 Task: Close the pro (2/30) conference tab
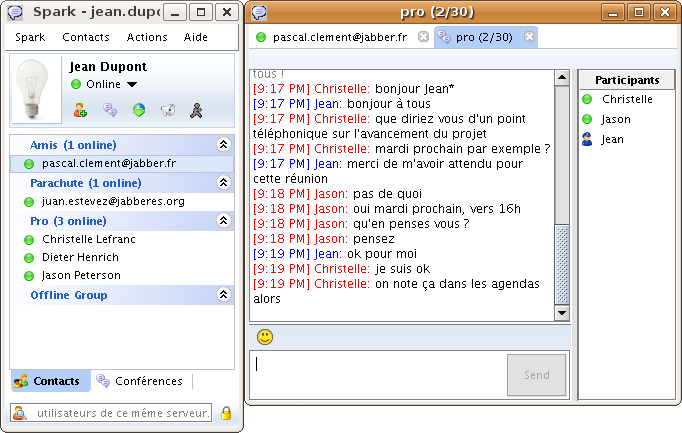(x=529, y=37)
